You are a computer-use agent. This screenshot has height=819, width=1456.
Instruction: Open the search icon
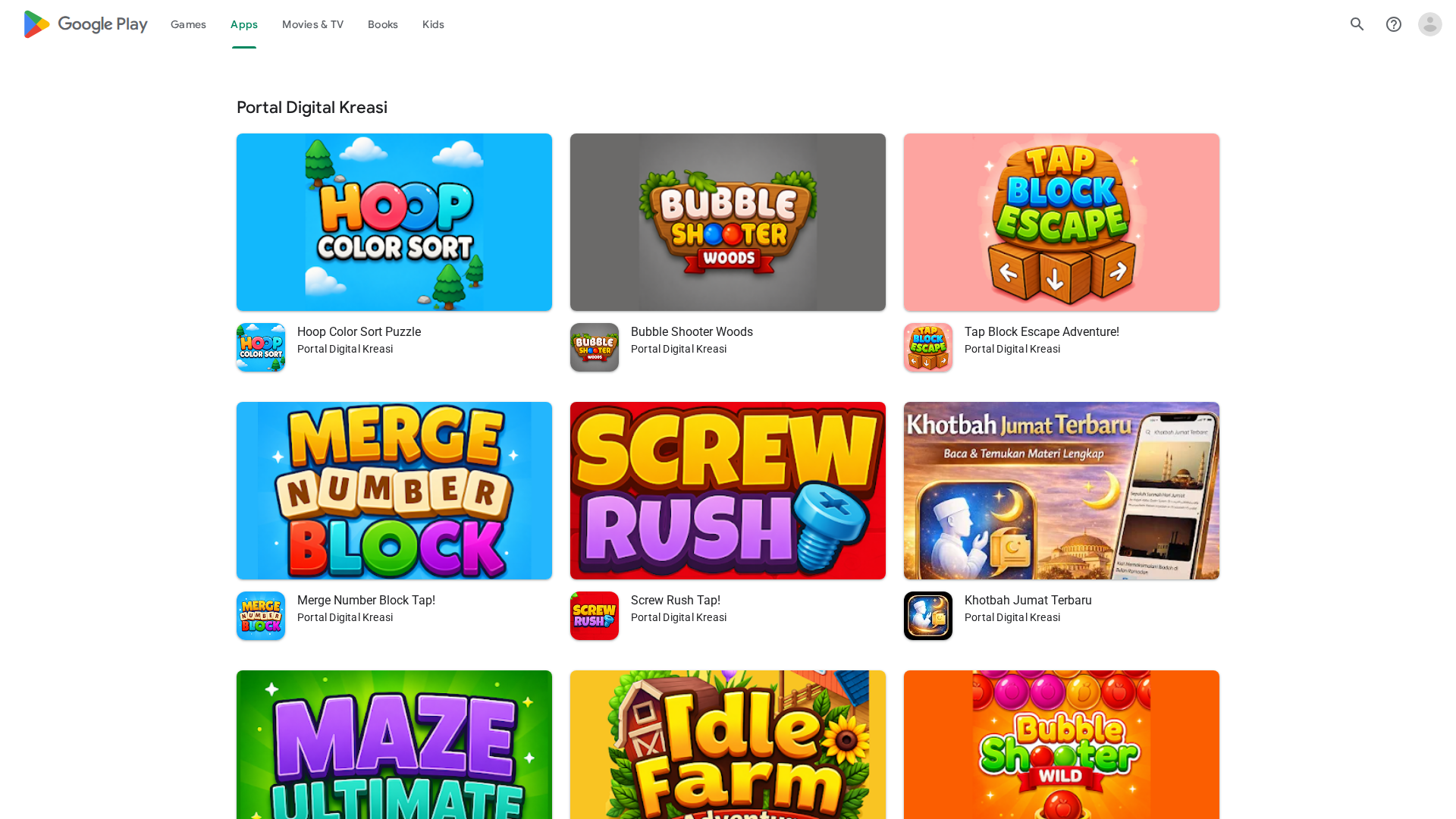click(x=1357, y=24)
